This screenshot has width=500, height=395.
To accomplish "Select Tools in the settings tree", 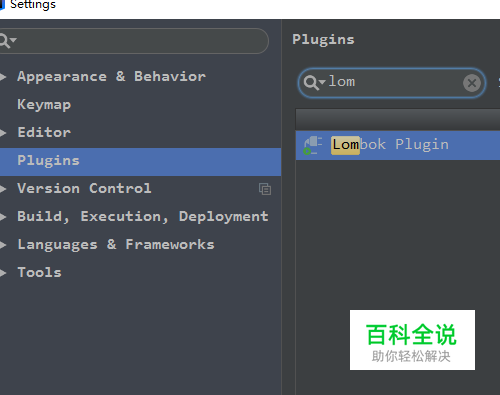I will point(39,272).
